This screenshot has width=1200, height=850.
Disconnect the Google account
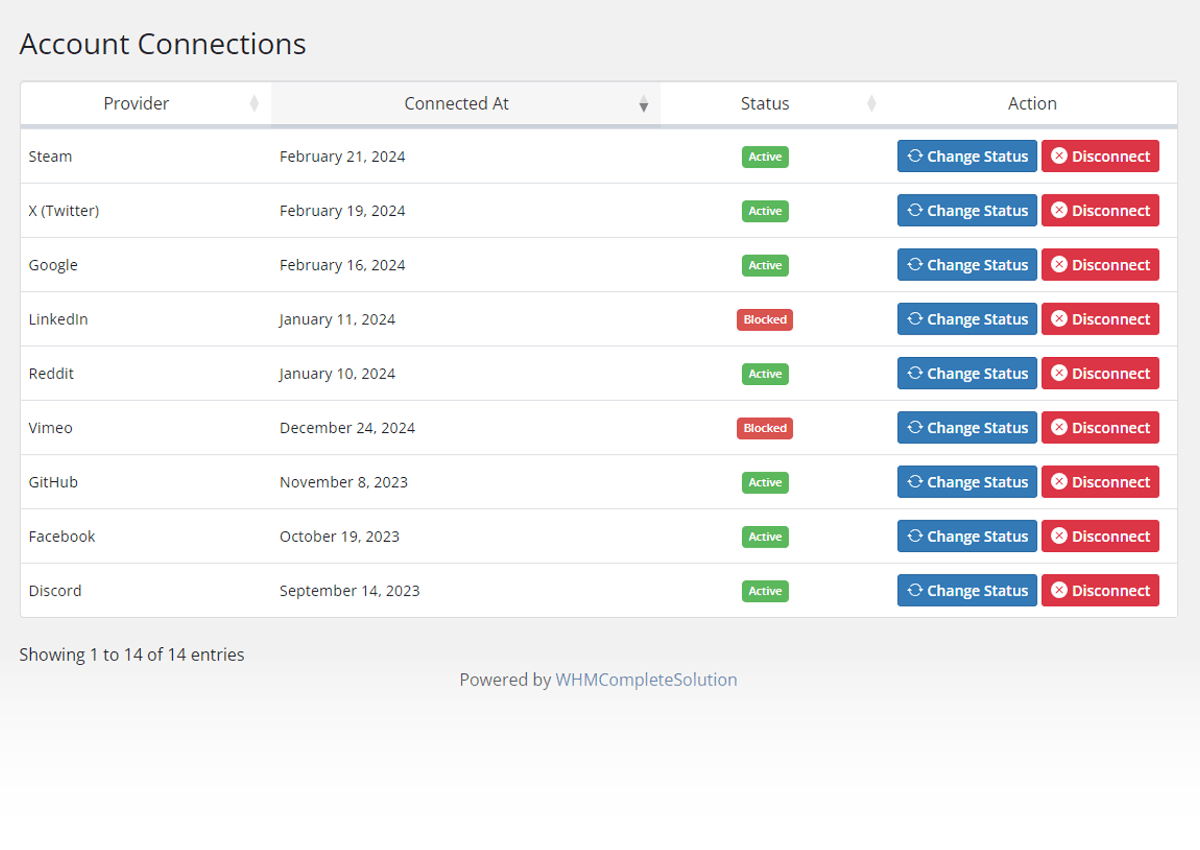point(1100,265)
